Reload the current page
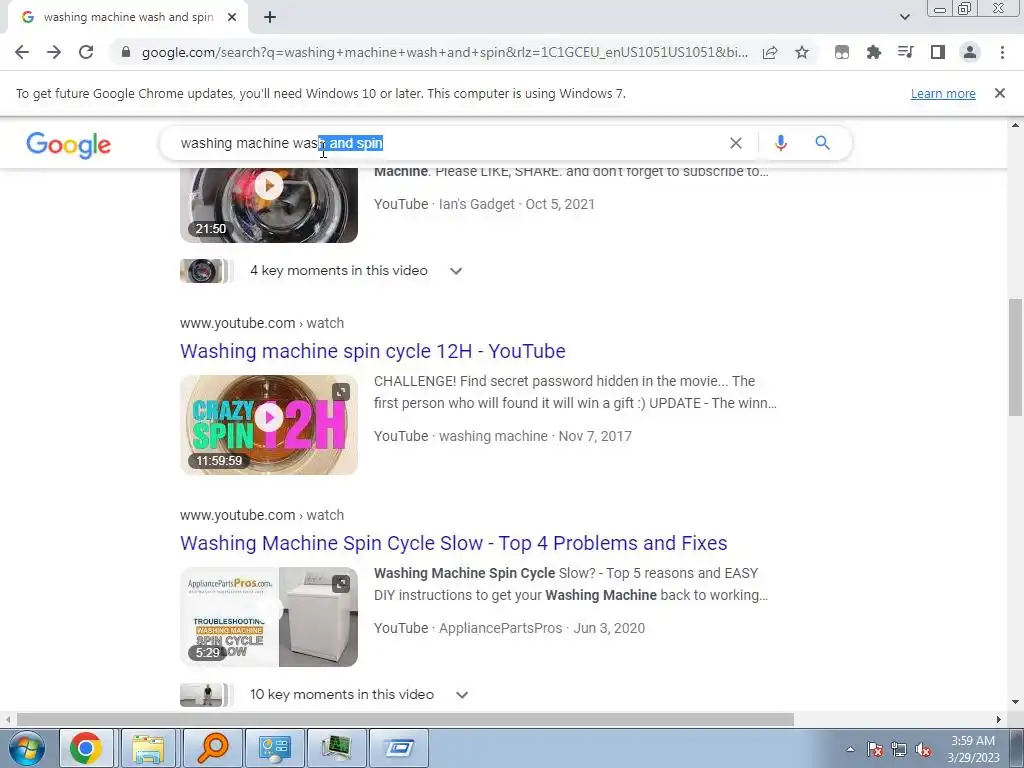 (86, 52)
